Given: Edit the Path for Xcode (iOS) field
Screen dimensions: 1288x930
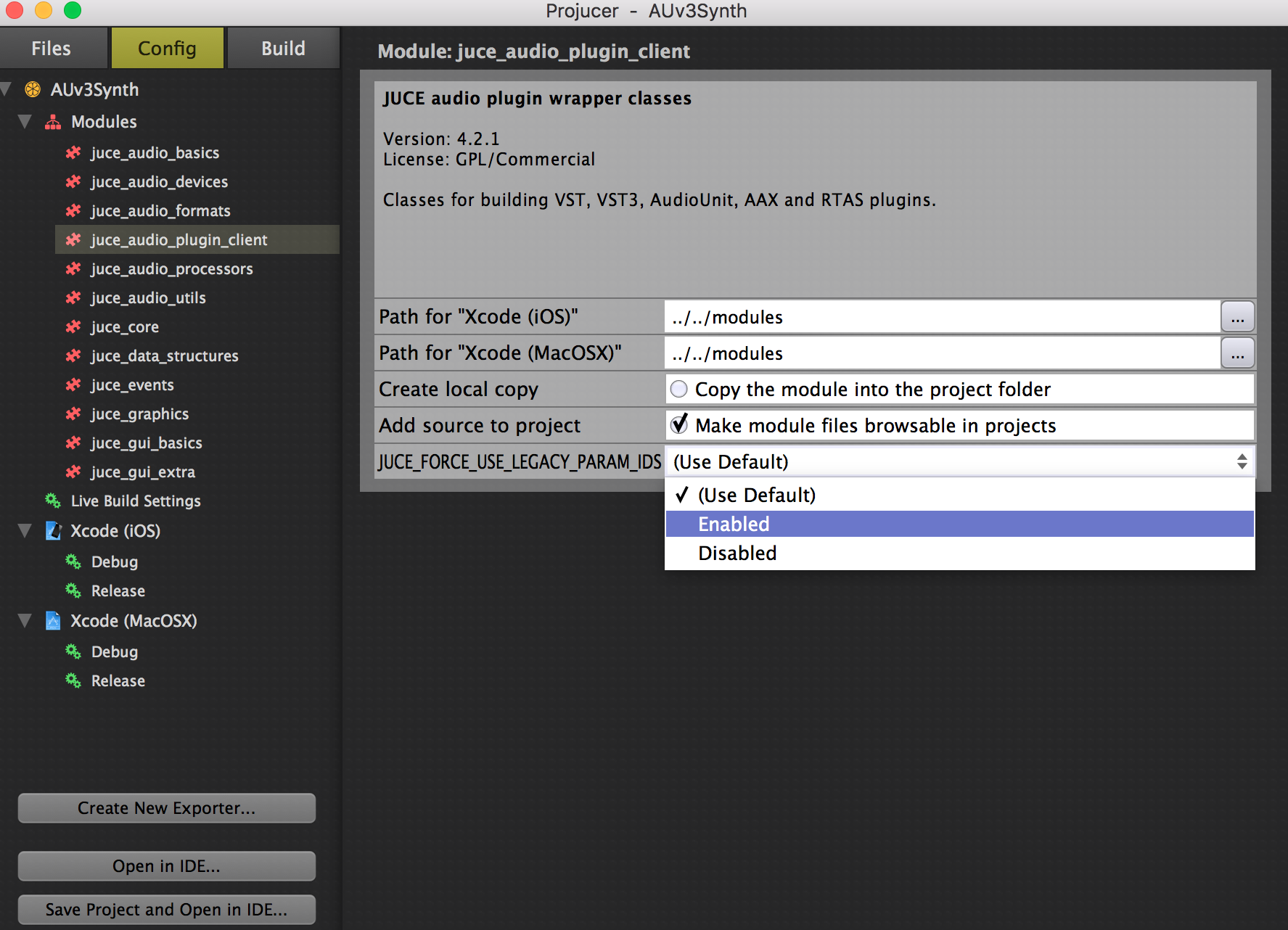Looking at the screenshot, I should tap(943, 317).
